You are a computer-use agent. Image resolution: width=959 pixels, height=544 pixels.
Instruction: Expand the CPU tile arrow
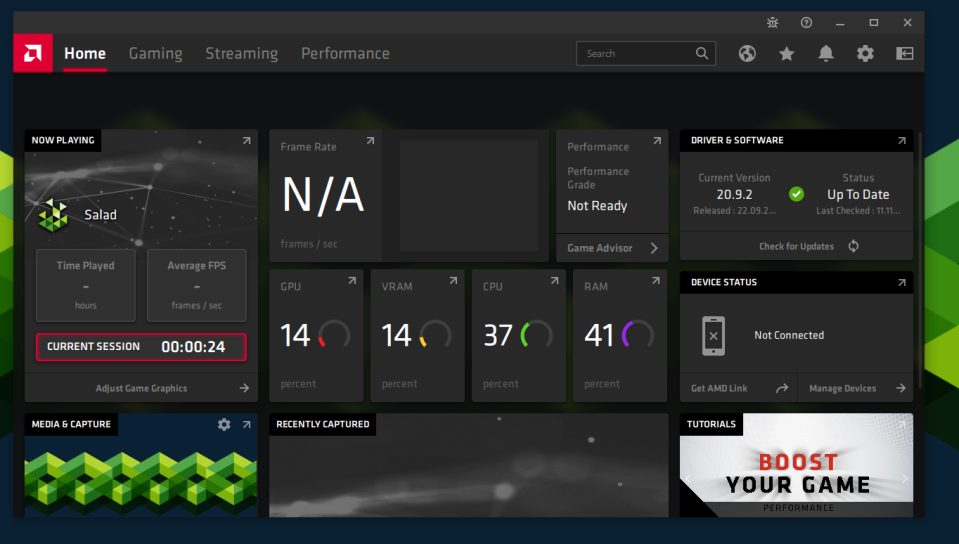(x=554, y=281)
